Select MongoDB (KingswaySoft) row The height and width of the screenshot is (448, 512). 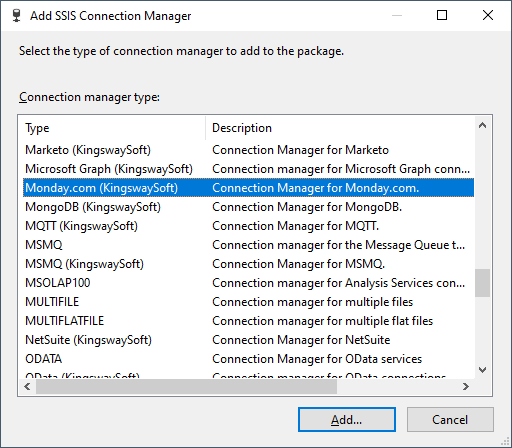(248, 207)
